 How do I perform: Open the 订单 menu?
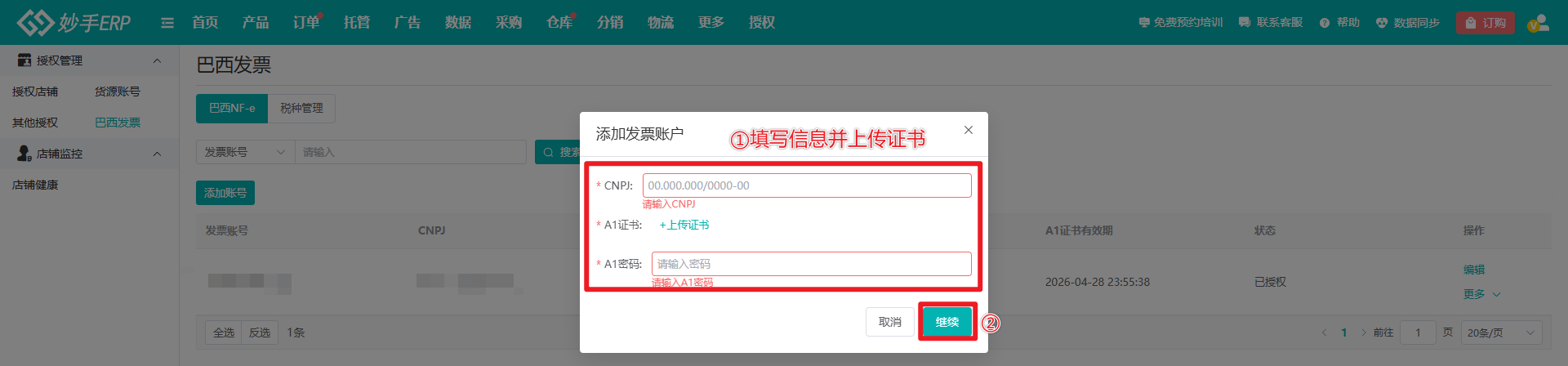pyautogui.click(x=306, y=22)
